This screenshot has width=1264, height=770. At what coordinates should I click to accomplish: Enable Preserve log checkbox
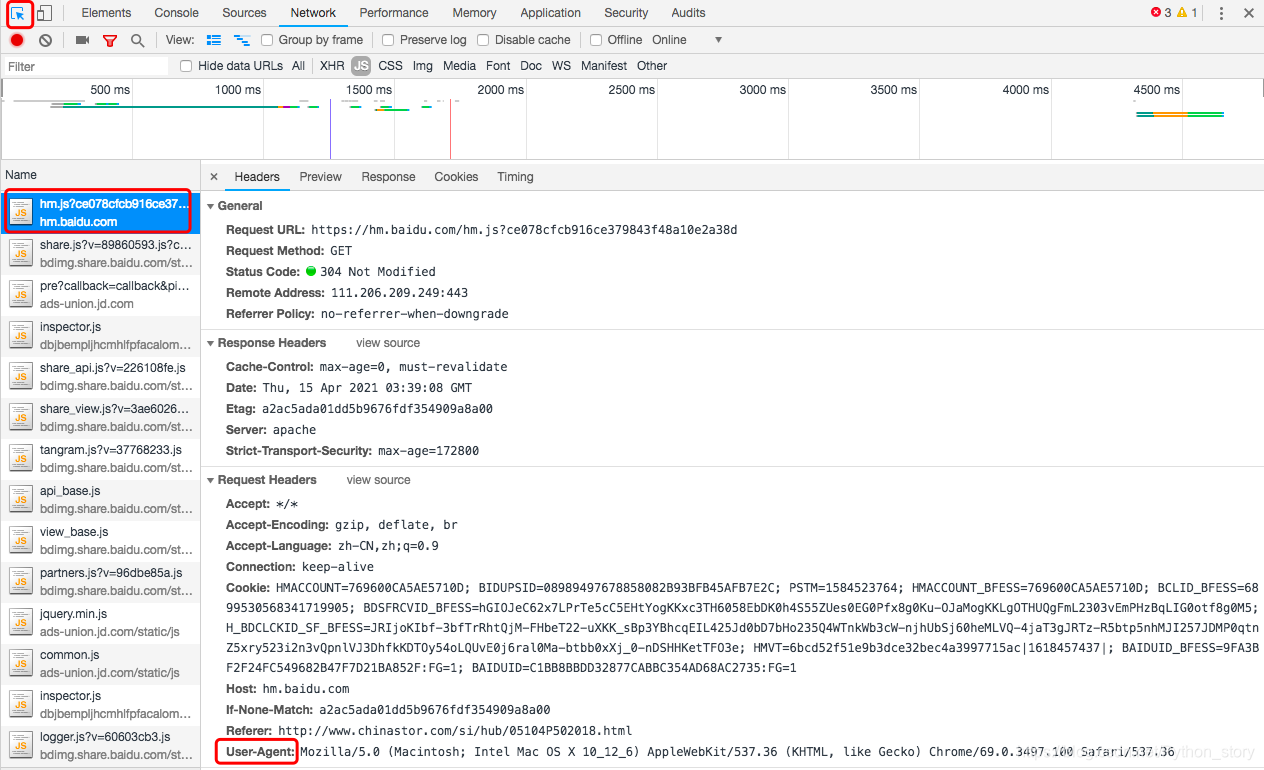click(x=388, y=40)
